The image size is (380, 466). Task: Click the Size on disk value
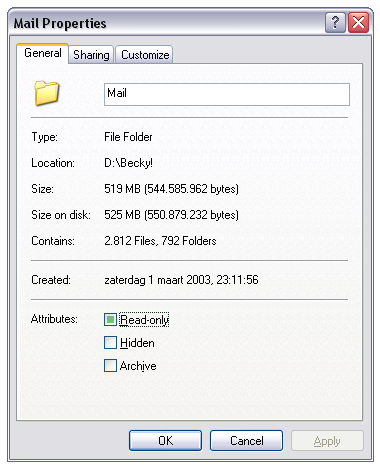[172, 215]
